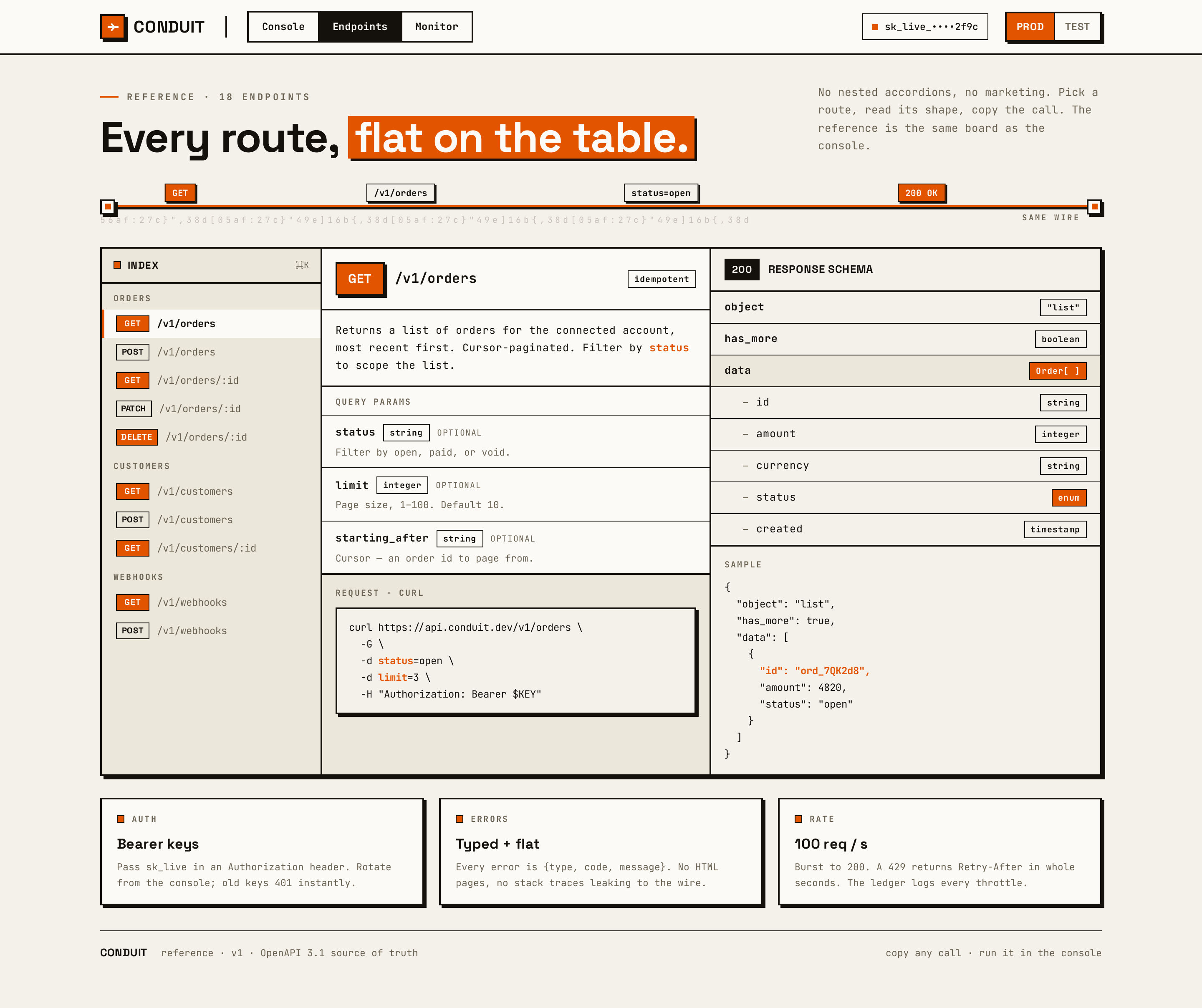Click the amount integer tag
The image size is (1202, 1008).
[1061, 434]
